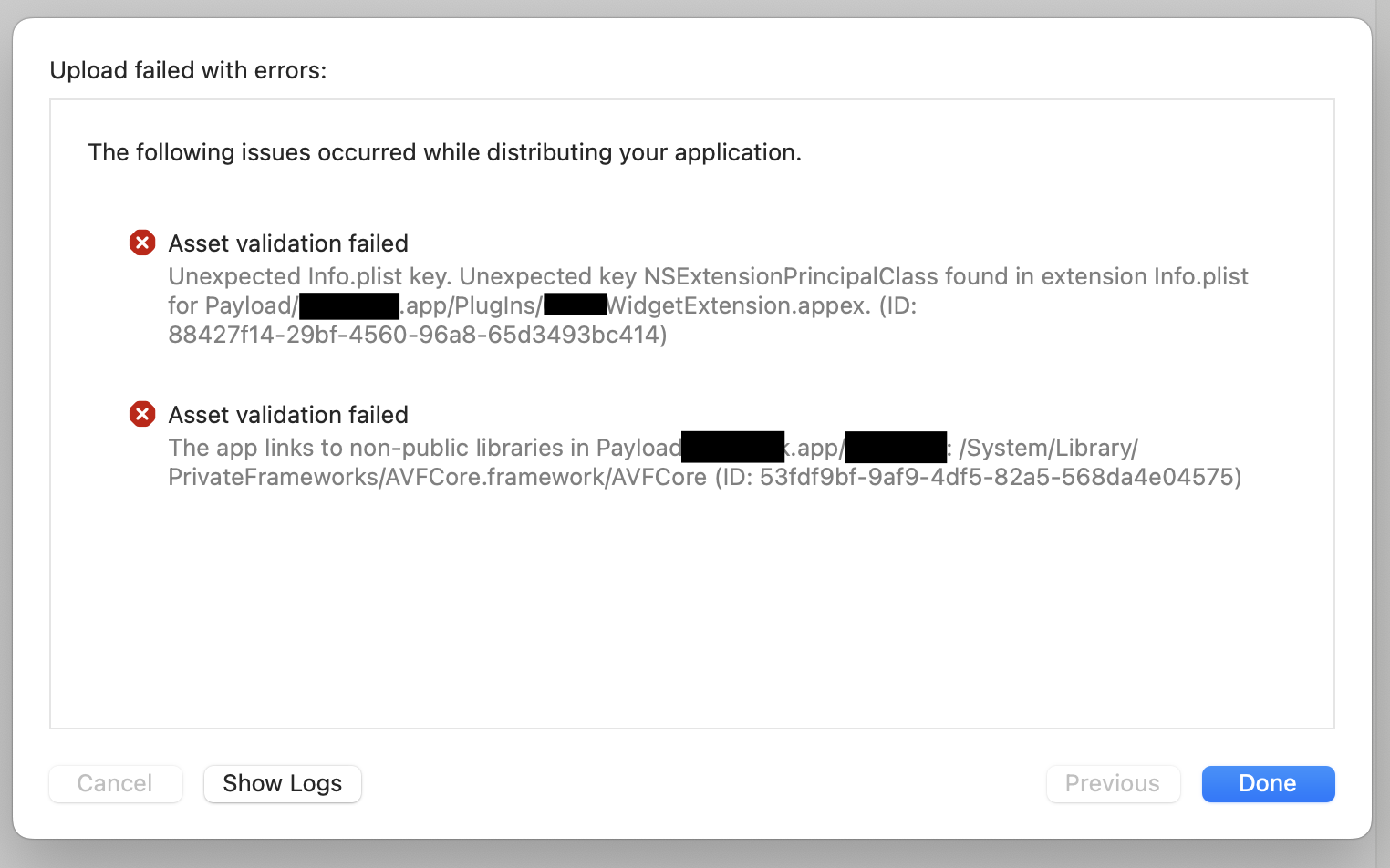Open the logs with Show Logs
This screenshot has height=868, width=1390.
[283, 783]
